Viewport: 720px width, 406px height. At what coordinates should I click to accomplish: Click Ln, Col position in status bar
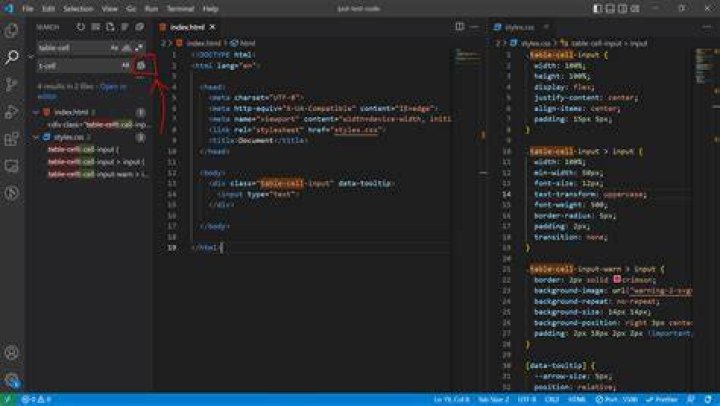(451, 400)
